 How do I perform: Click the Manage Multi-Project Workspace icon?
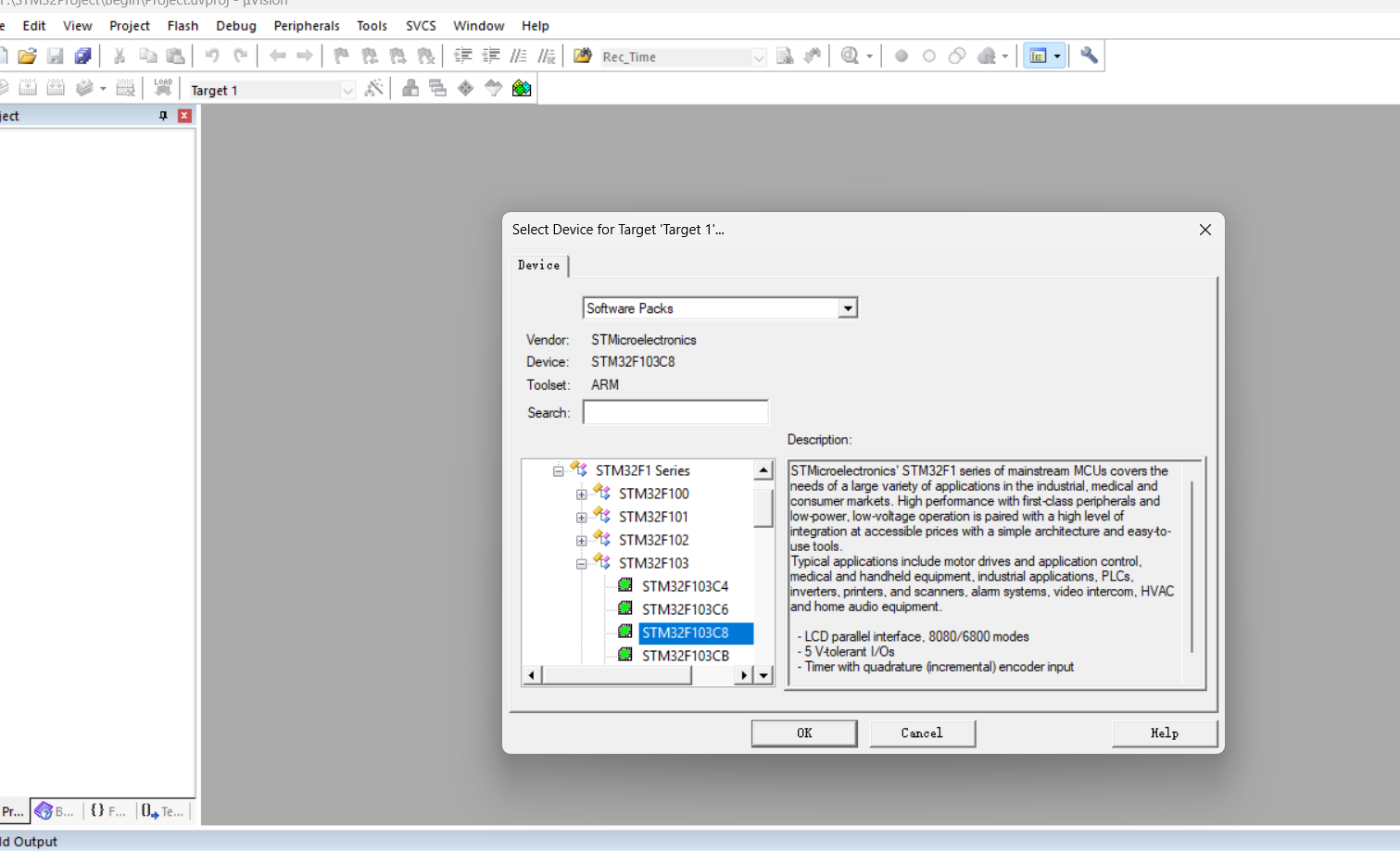(437, 88)
